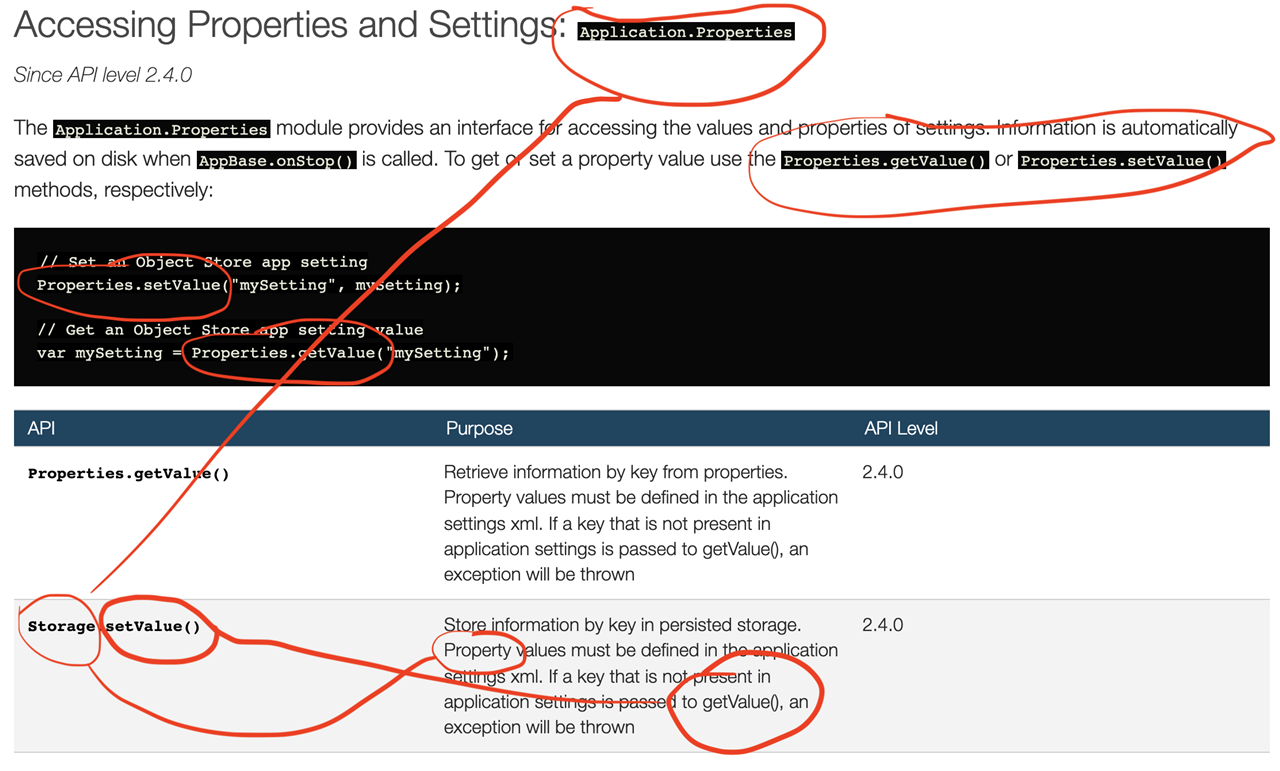This screenshot has width=1280, height=771.
Task: Click the Properties.setValue("mySetting", mySetting) code line
Action: [249, 285]
